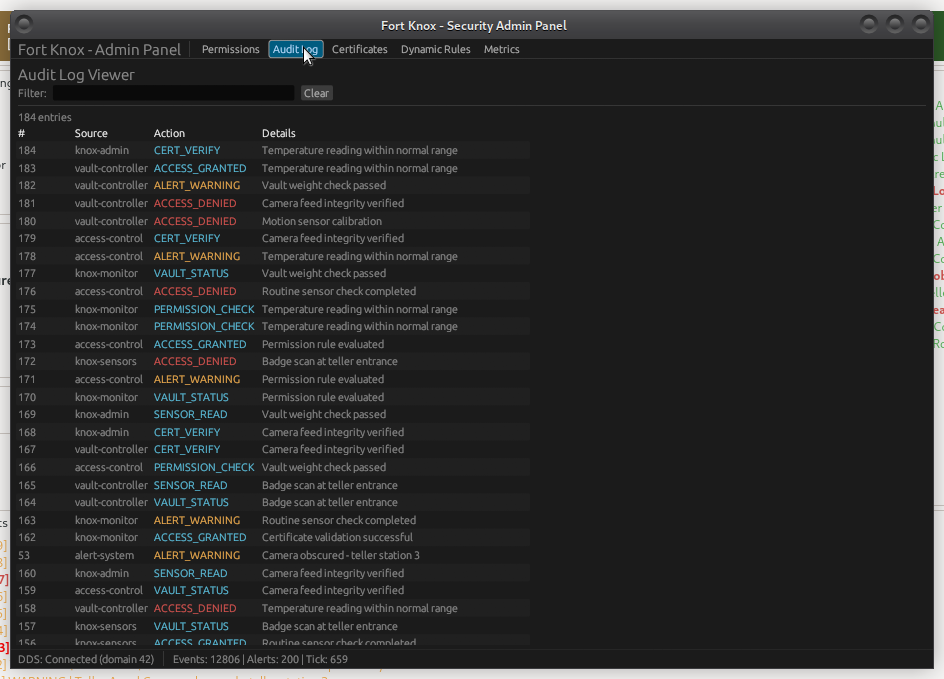Switch to the Certificates tab
944x679 pixels.
359,49
